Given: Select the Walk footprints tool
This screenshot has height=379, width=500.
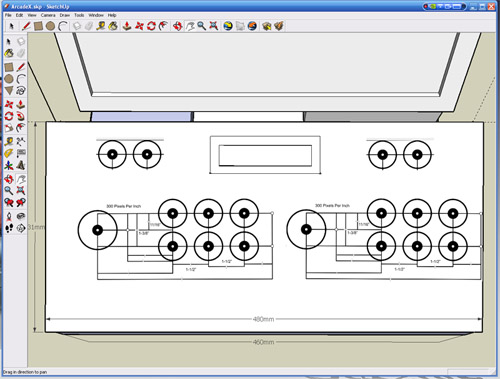Looking at the screenshot, I should click(9, 228).
